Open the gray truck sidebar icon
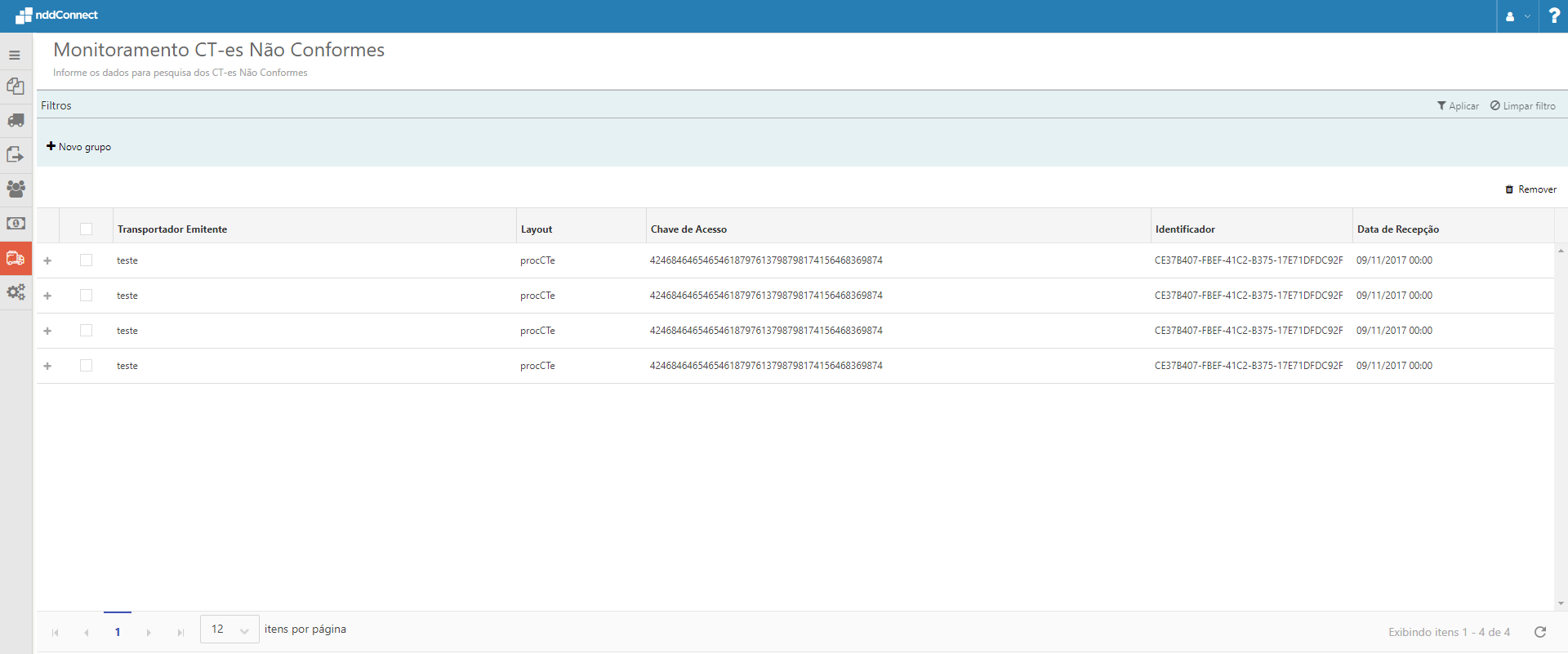 (16, 121)
